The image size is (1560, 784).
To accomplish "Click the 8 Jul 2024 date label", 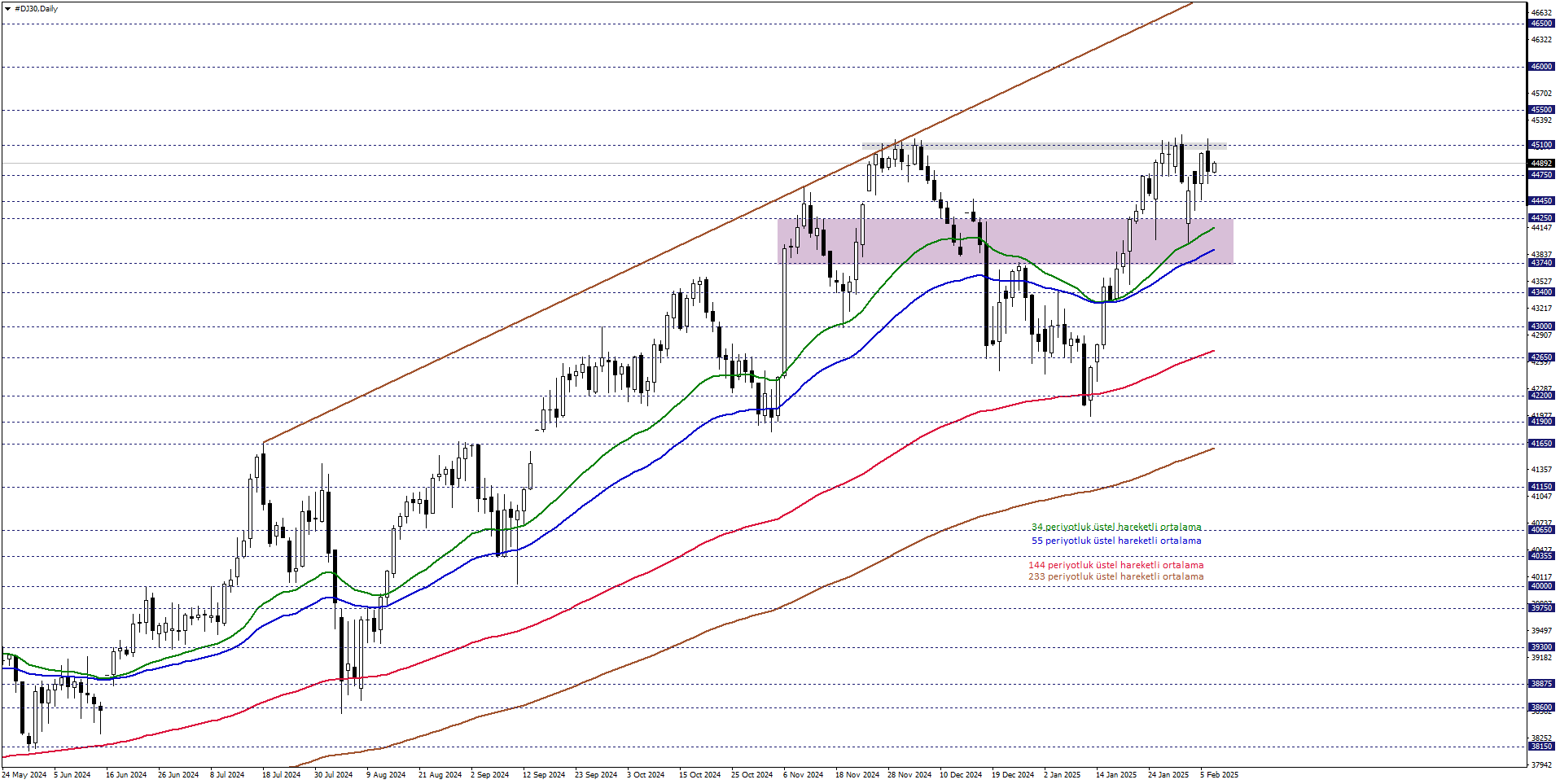I will 227,775.
